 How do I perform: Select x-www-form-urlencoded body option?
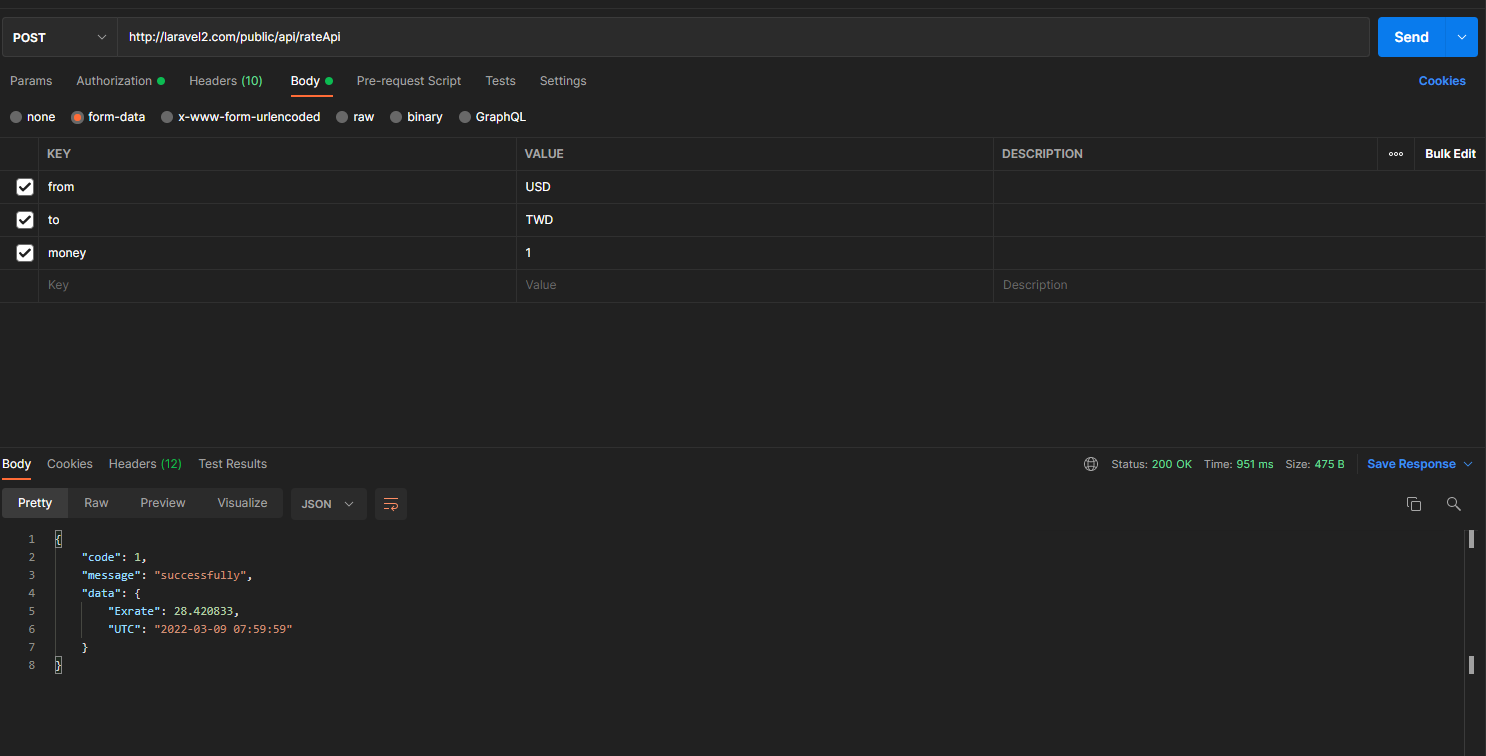click(x=167, y=117)
